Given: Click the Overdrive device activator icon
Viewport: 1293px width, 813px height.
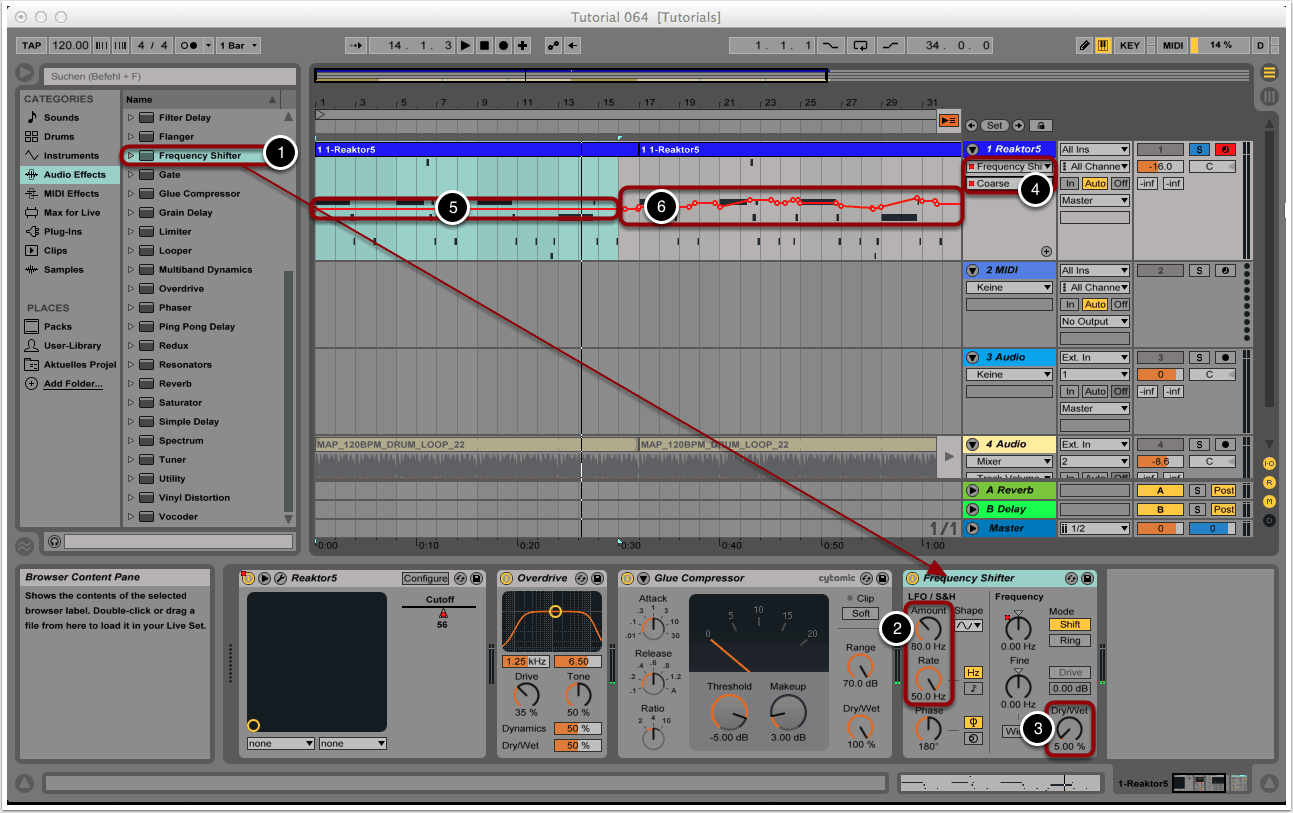Looking at the screenshot, I should click(x=506, y=578).
